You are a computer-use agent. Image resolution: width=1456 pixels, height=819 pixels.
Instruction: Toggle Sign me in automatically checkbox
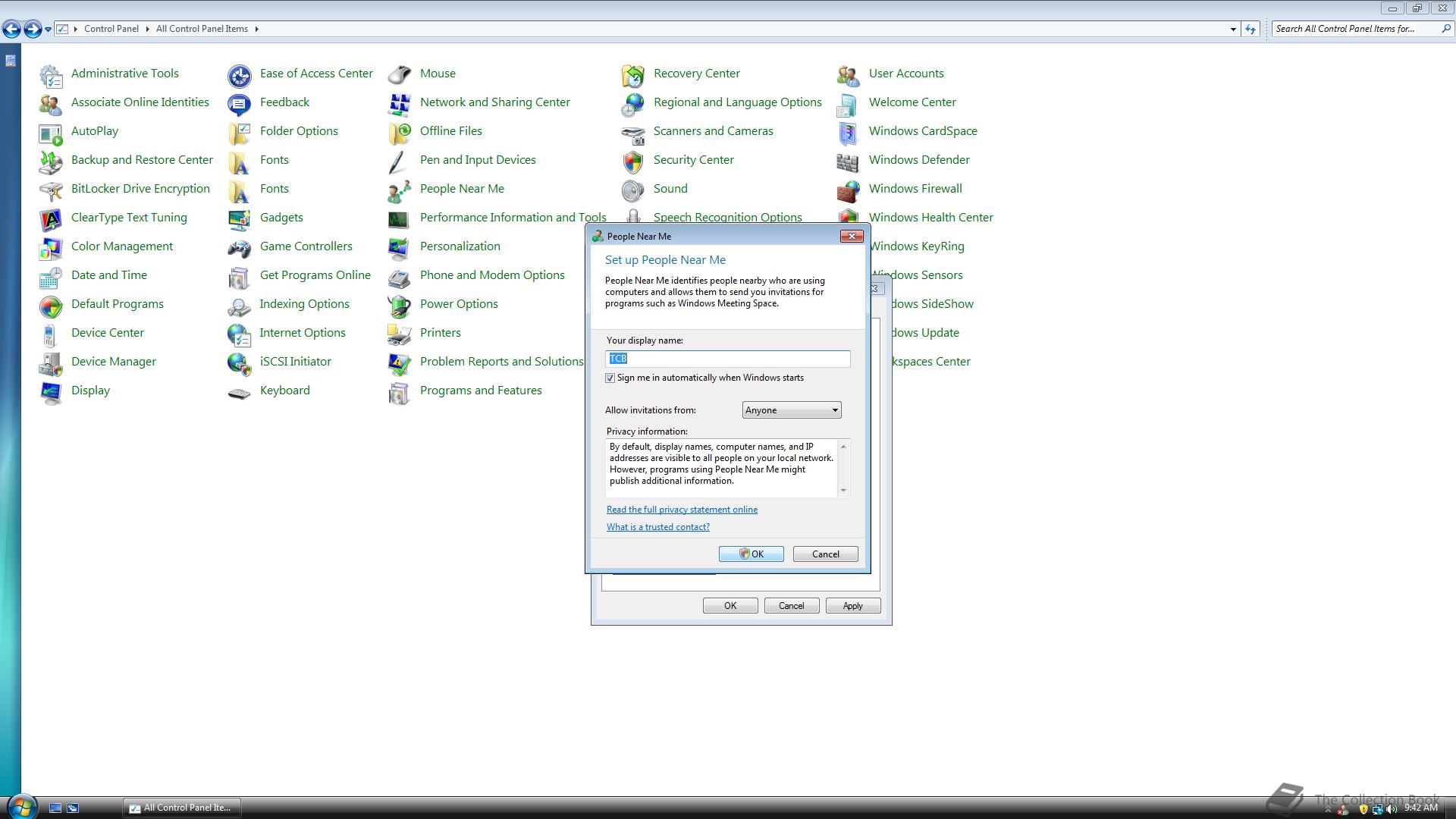610,378
